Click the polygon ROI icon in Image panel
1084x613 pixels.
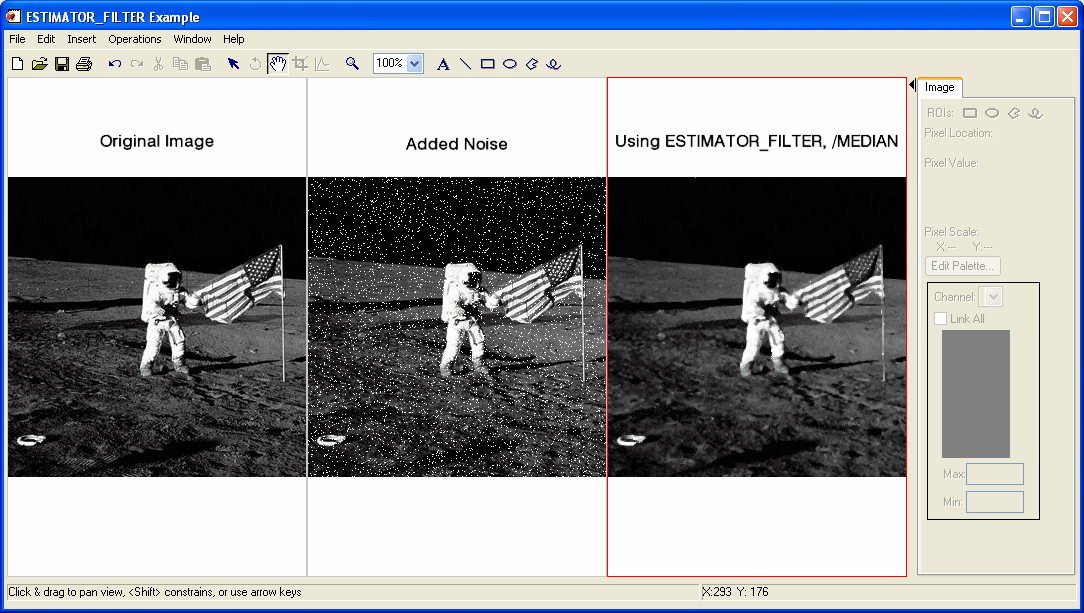(x=1014, y=113)
